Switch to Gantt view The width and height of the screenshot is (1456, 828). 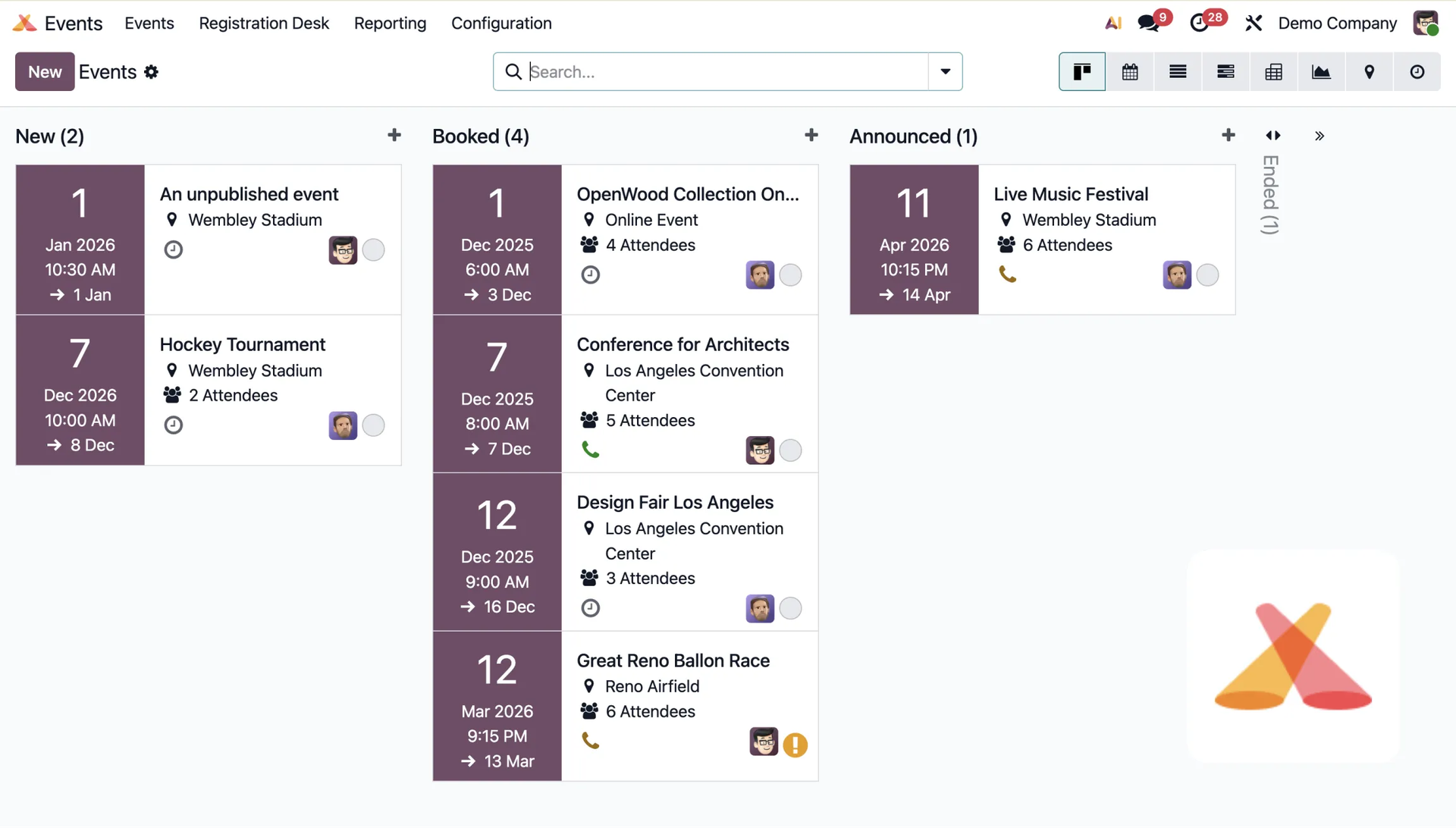click(1225, 72)
